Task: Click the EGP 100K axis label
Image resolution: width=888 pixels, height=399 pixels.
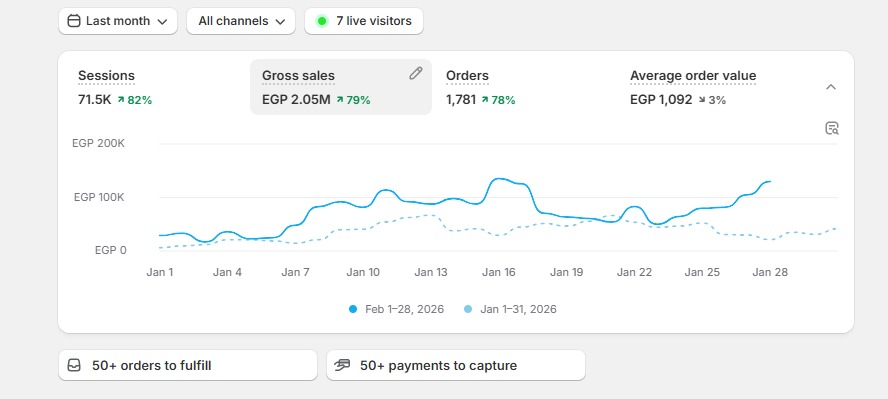Action: [99, 198]
